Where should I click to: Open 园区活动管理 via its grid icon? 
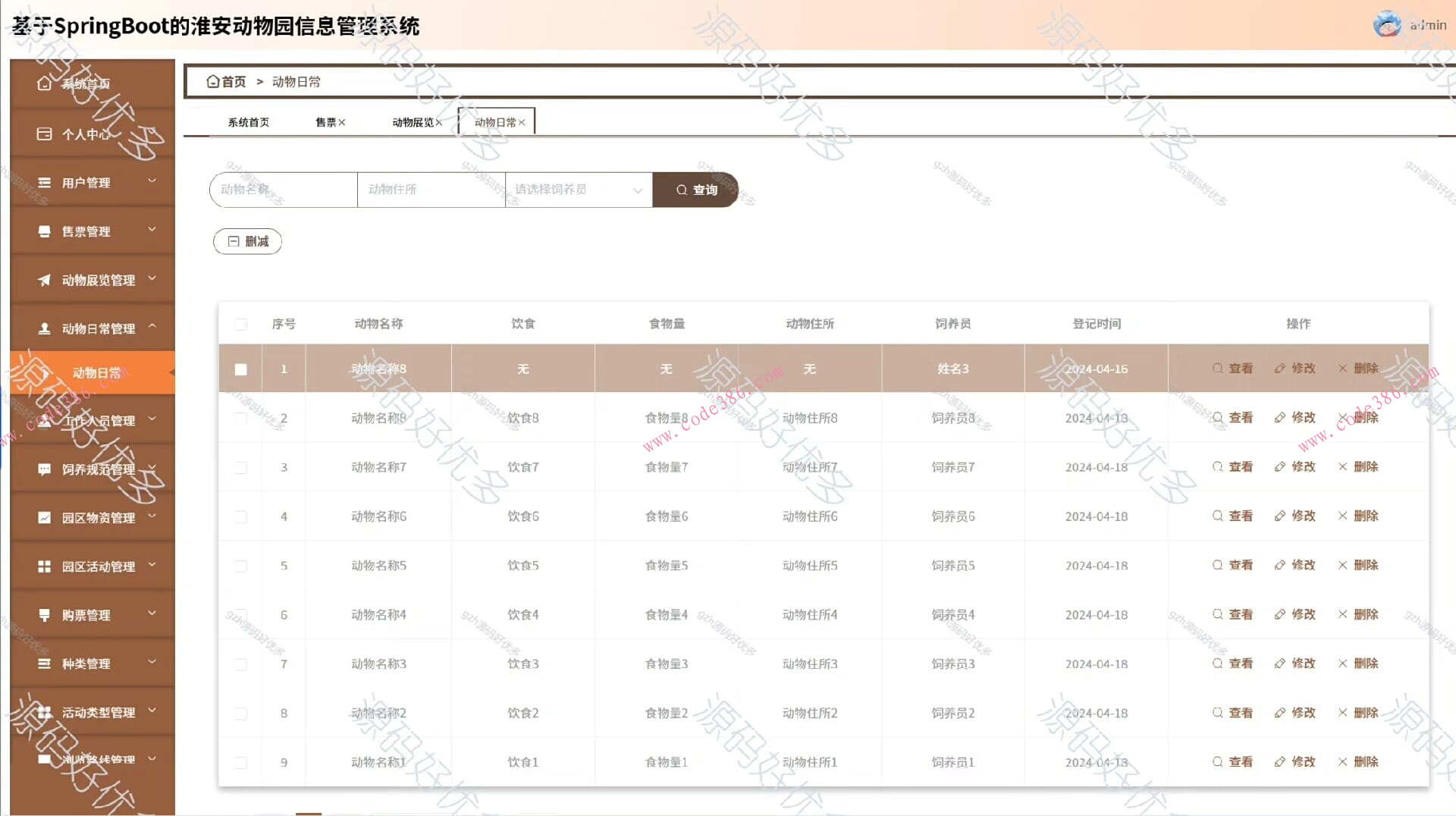[43, 566]
